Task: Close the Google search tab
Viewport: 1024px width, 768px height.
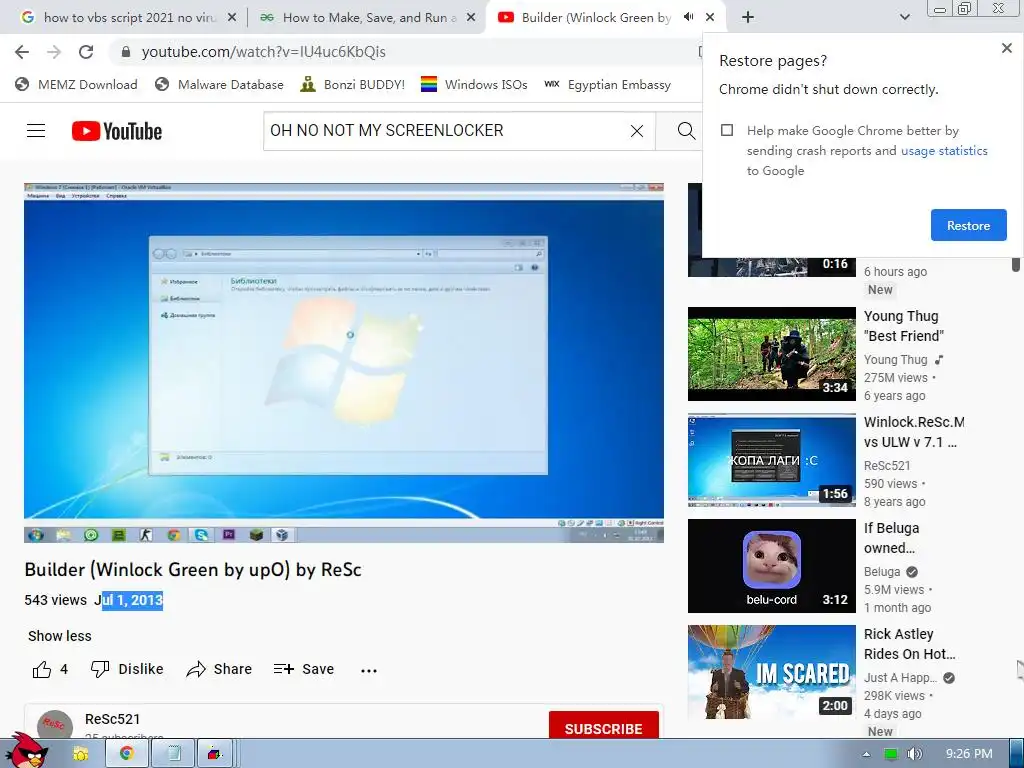Action: 231,18
